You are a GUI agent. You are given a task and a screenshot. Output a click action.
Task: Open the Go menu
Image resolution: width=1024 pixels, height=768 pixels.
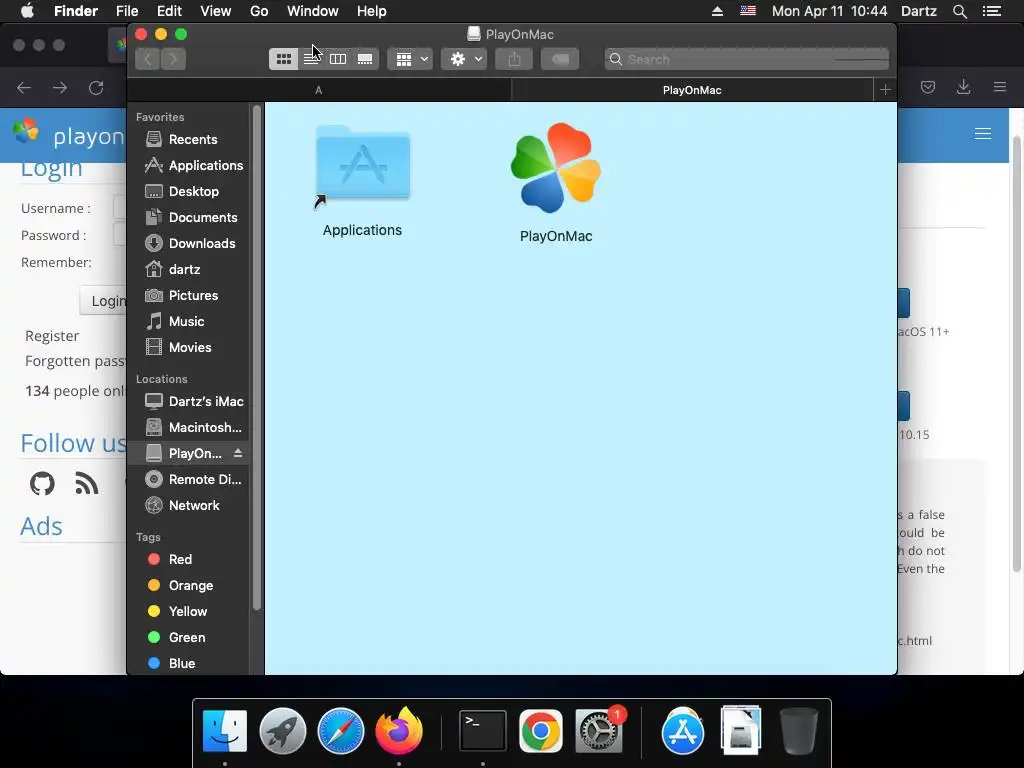(259, 11)
